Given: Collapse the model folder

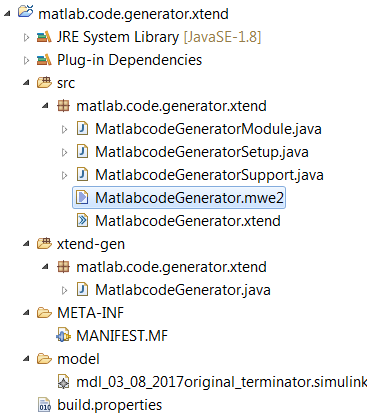Looking at the screenshot, I should [x=27, y=359].
